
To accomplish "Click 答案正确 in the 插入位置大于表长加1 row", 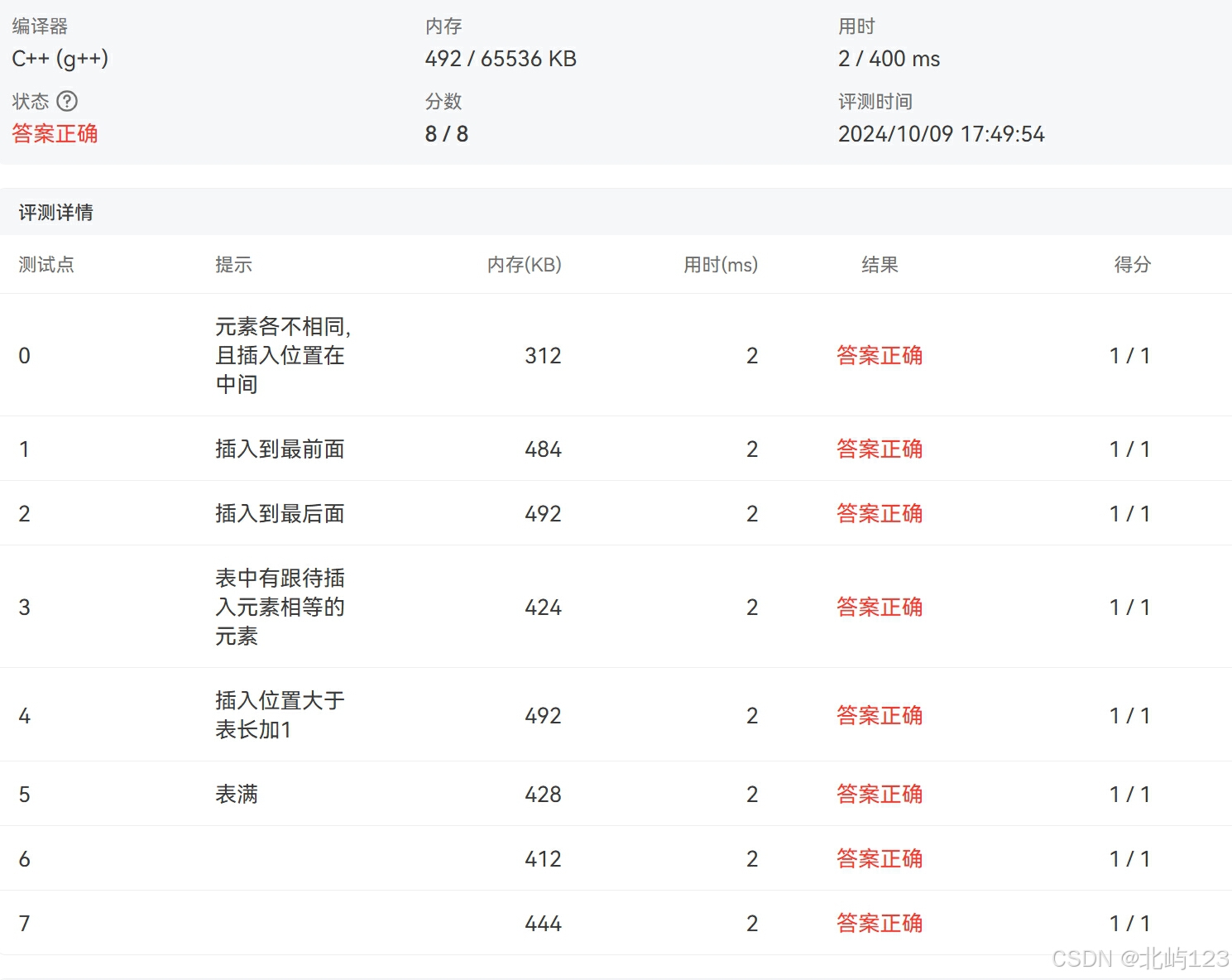I will click(x=879, y=715).
